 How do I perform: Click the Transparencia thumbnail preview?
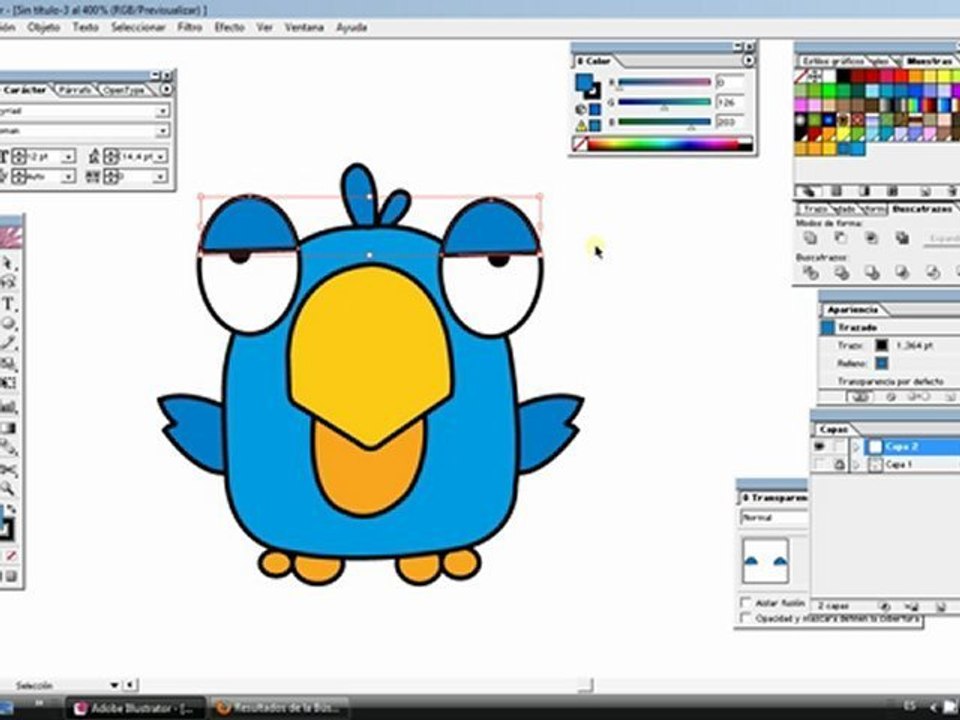(765, 561)
